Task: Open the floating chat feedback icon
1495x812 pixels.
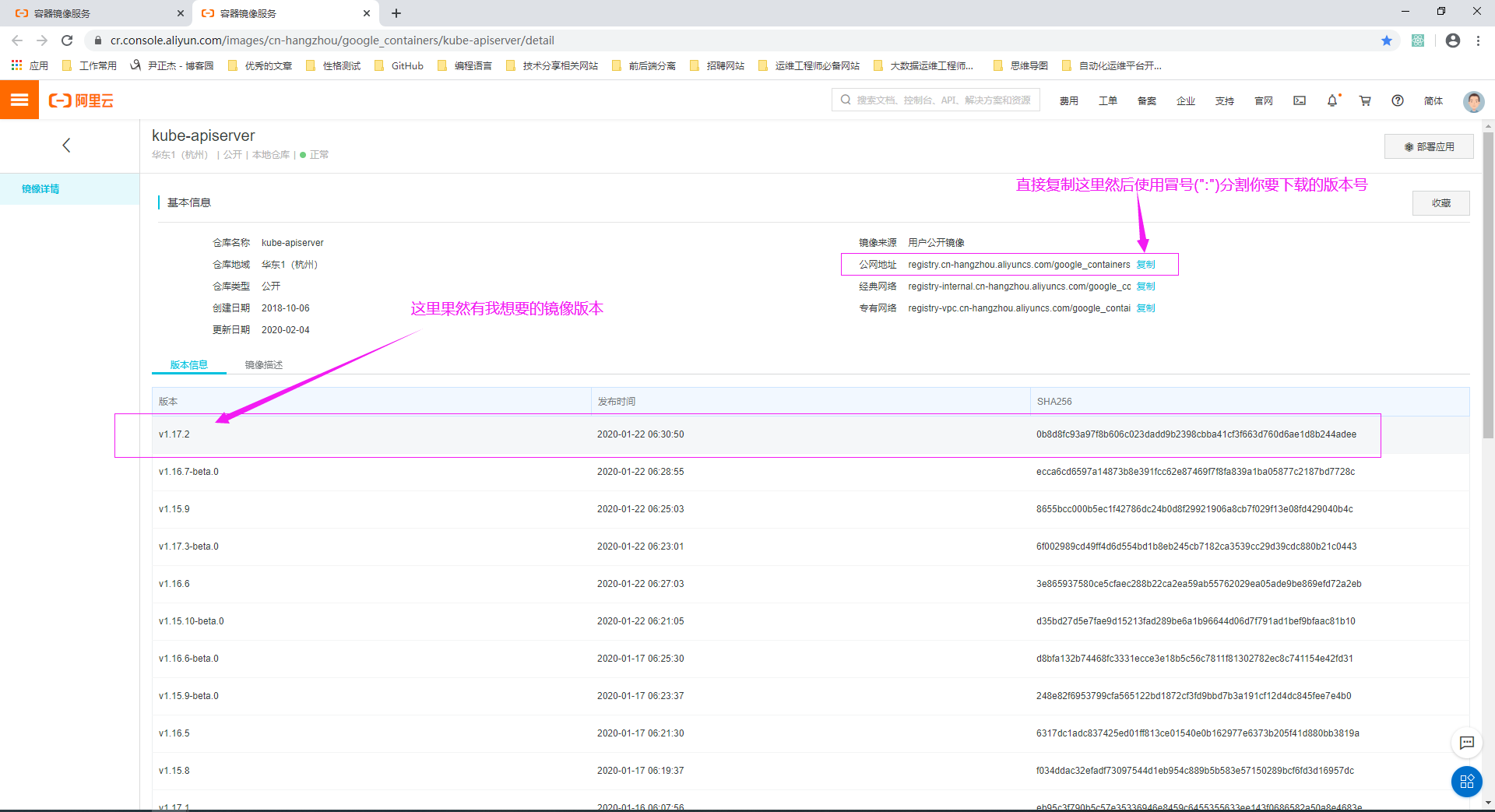Action: (x=1467, y=743)
